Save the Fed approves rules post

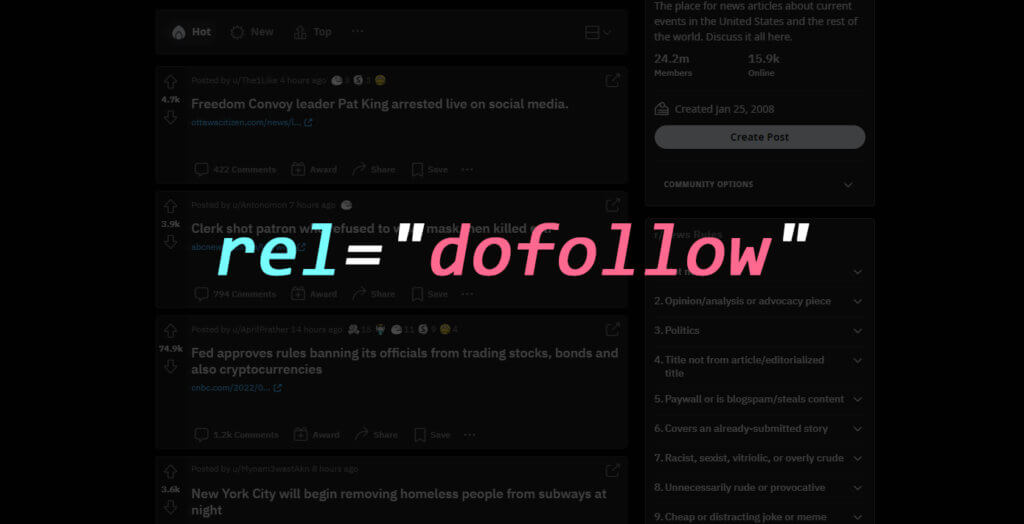[x=432, y=435]
